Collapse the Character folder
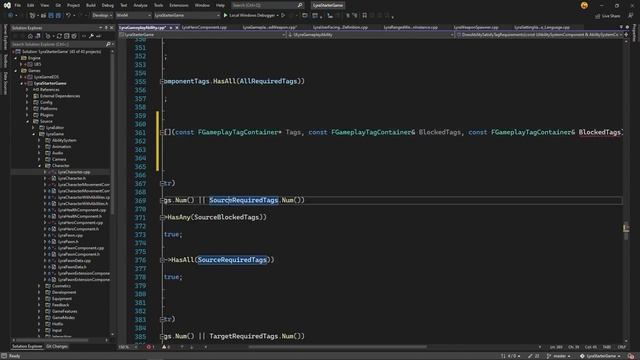 (39, 165)
